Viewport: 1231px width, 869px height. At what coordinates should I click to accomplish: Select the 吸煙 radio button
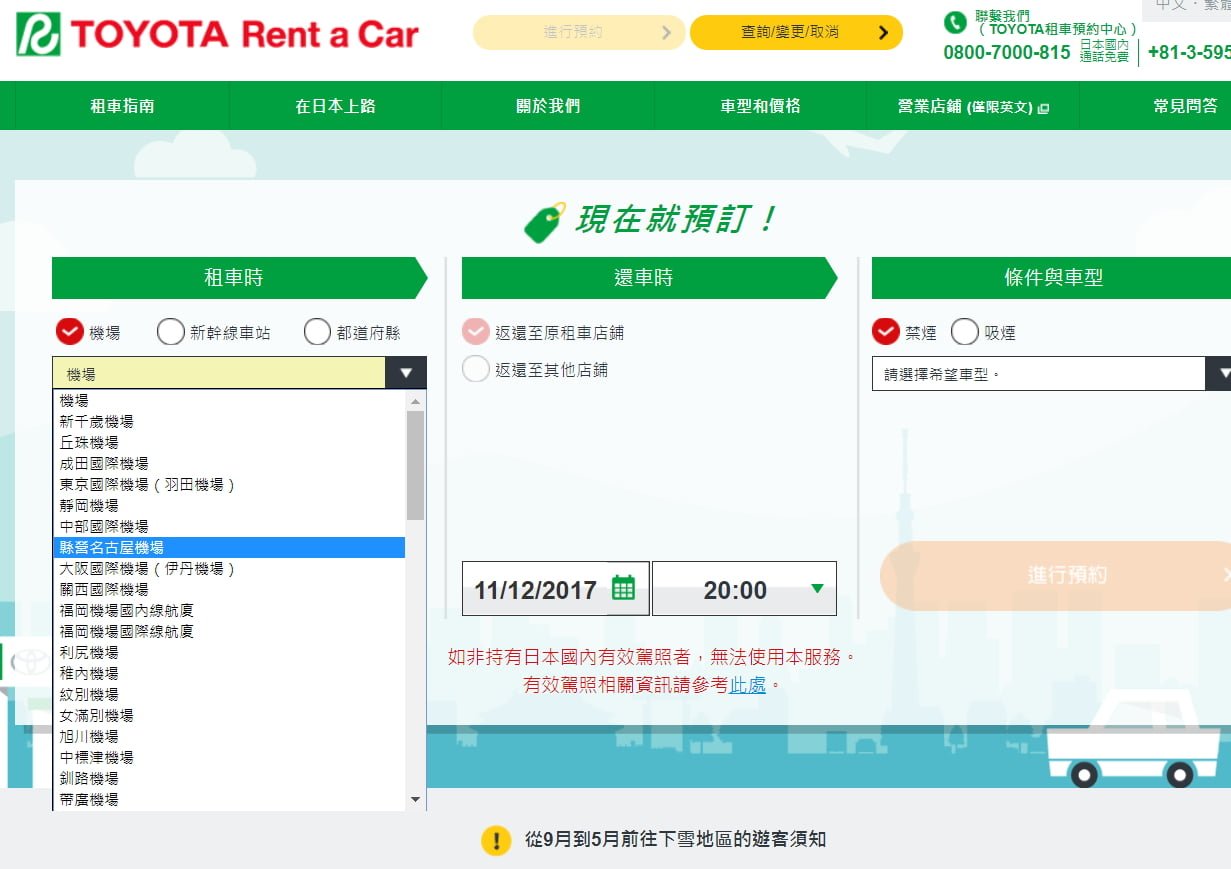point(964,331)
